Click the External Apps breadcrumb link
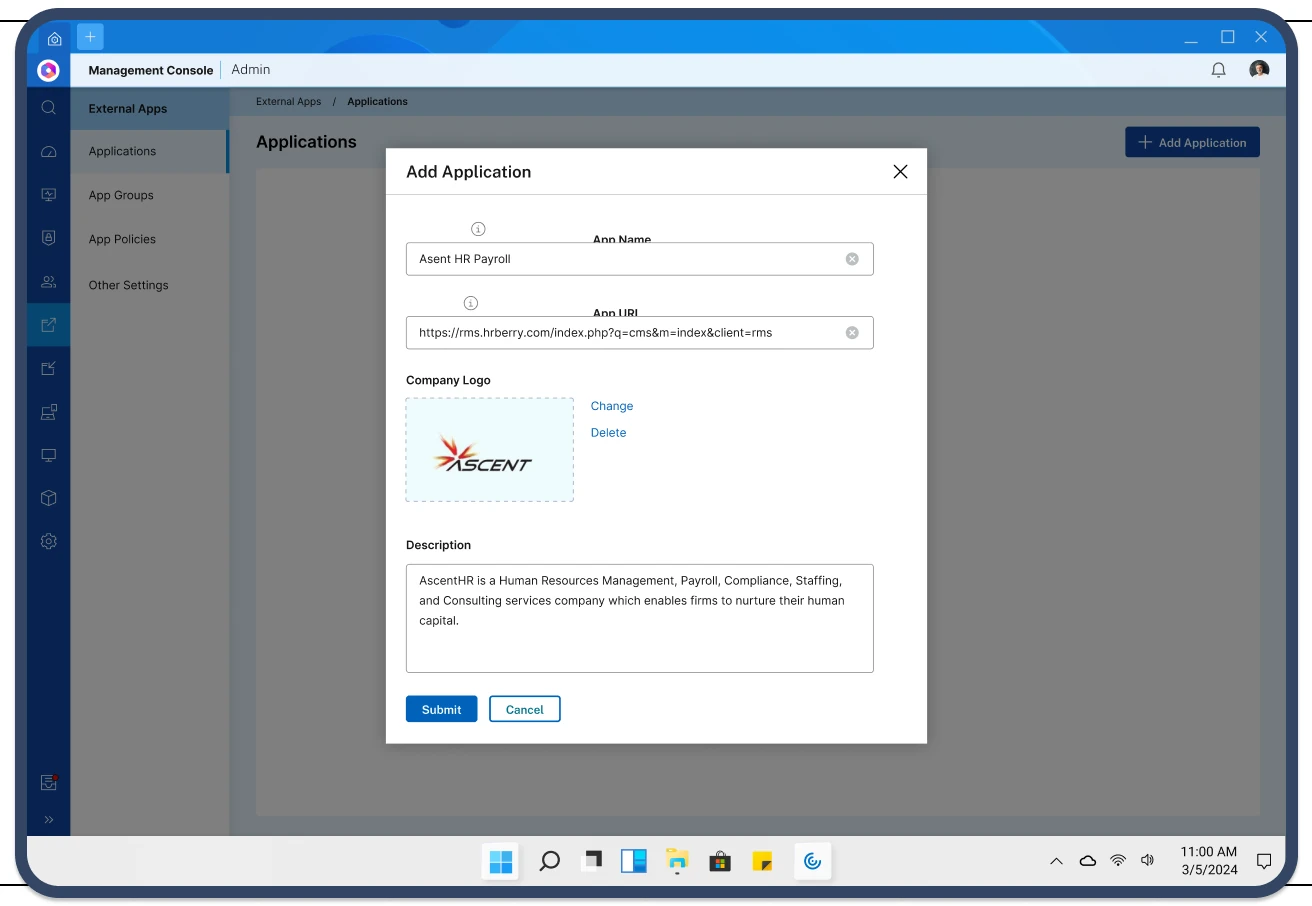The width and height of the screenshot is (1312, 906). (x=289, y=101)
